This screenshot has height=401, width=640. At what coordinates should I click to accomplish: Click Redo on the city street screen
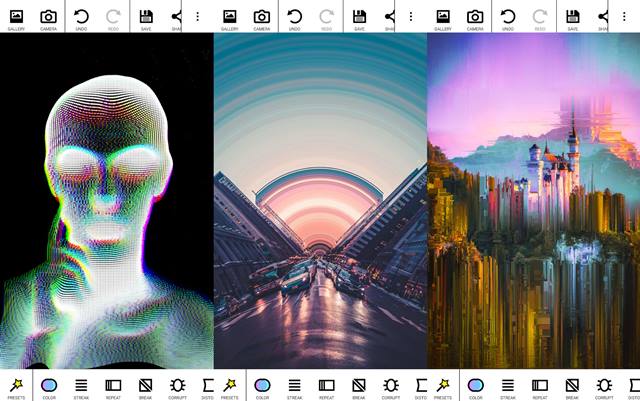tap(327, 20)
